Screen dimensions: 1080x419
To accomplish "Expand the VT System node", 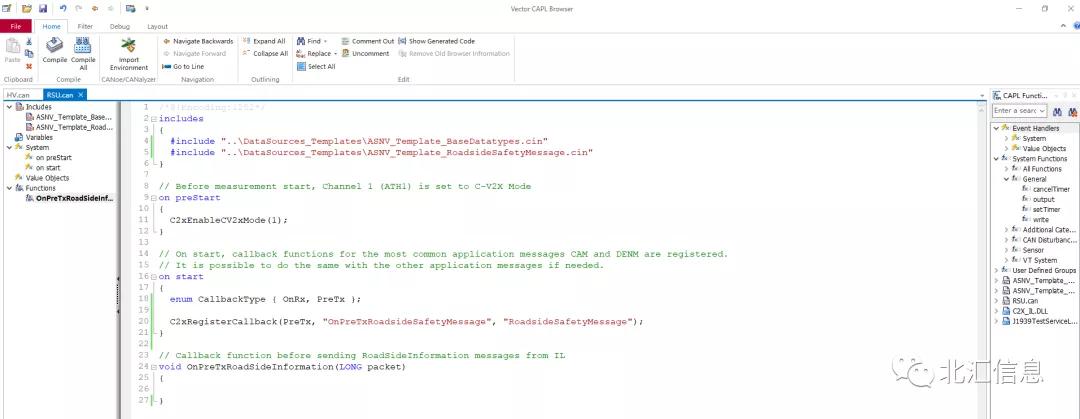I will (x=1006, y=260).
